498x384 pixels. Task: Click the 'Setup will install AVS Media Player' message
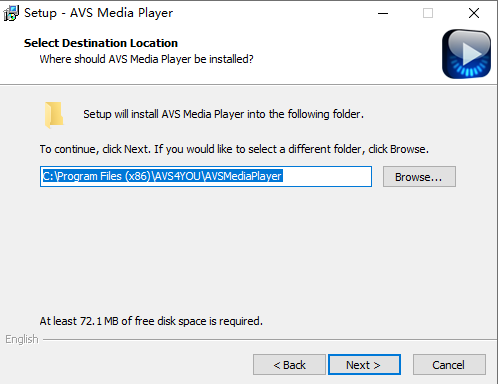tap(223, 114)
